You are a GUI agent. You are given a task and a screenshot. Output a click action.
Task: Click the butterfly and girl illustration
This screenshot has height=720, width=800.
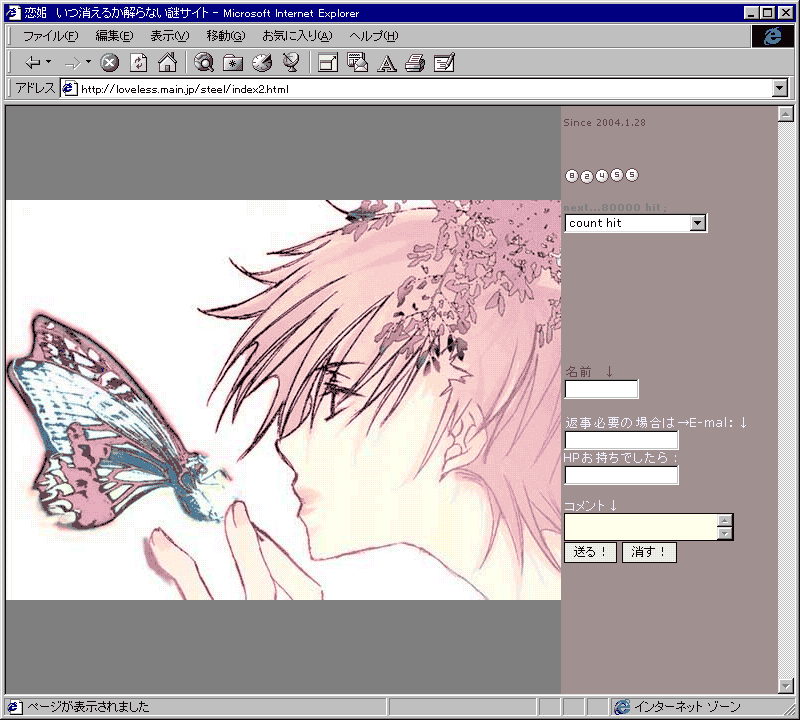tap(283, 400)
